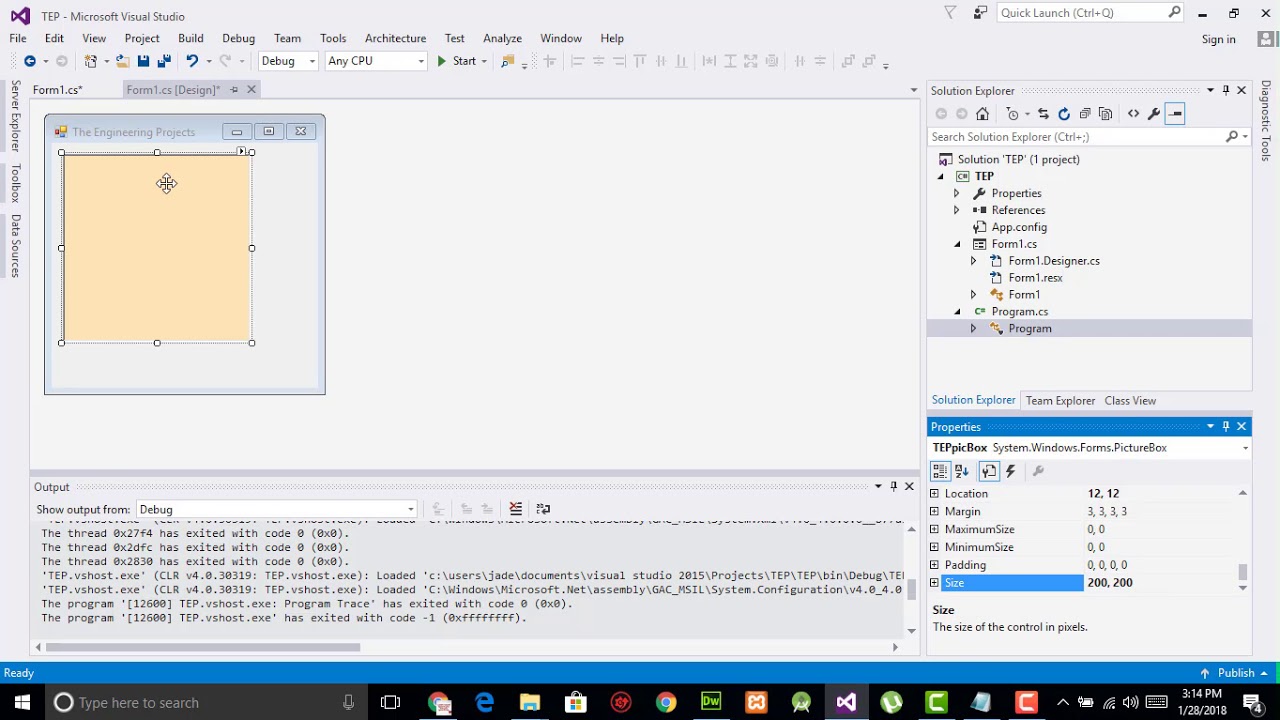
Task: Sort properties alphabetically
Action: 962,471
